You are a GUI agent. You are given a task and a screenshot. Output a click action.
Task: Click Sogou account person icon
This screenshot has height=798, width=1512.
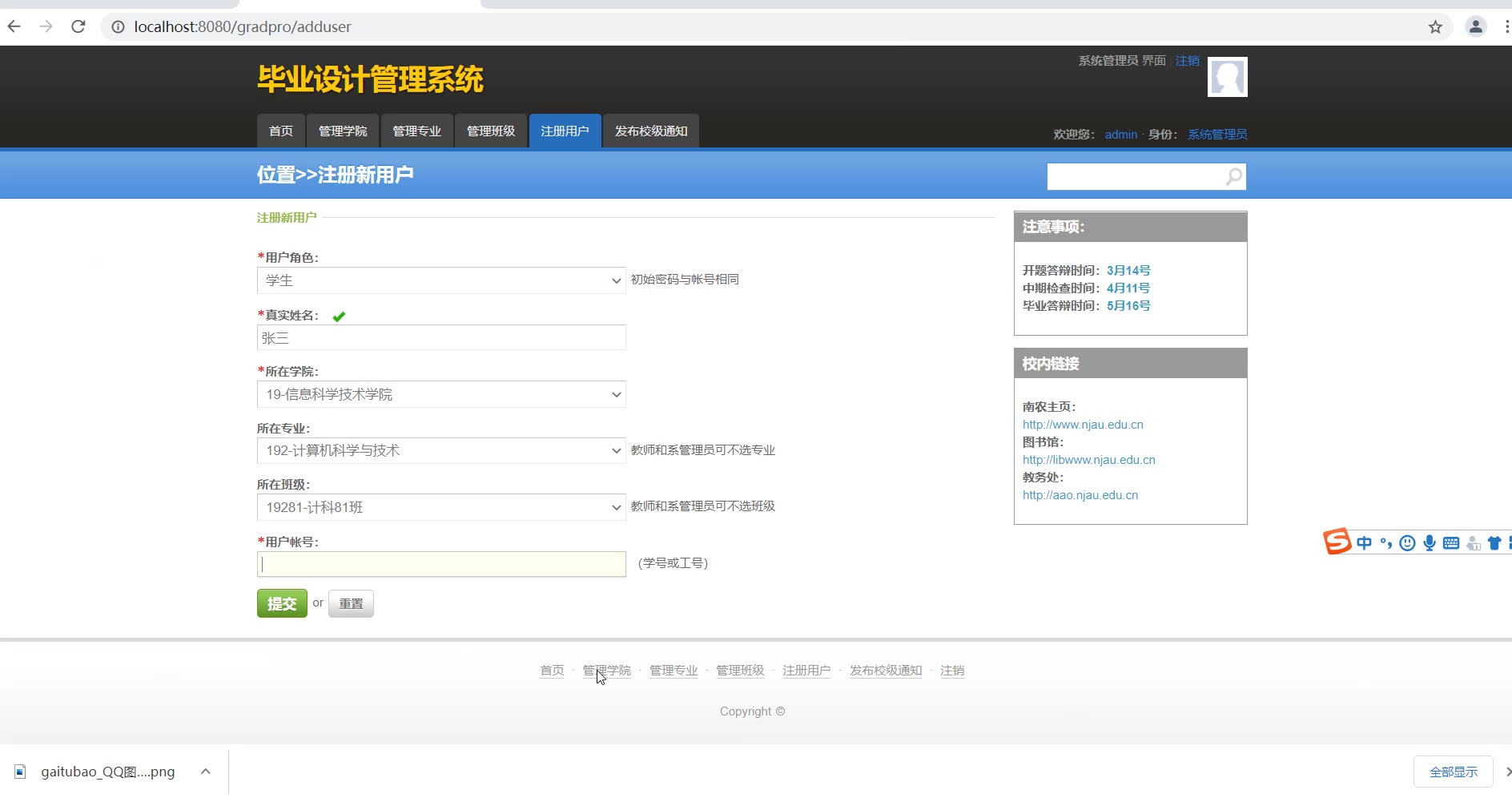pos(1473,543)
